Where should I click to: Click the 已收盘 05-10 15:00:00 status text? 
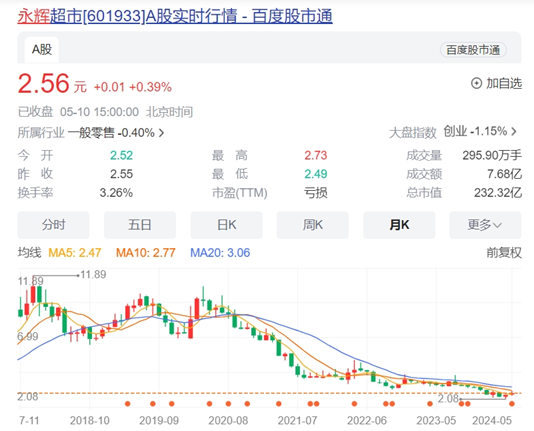pos(78,112)
